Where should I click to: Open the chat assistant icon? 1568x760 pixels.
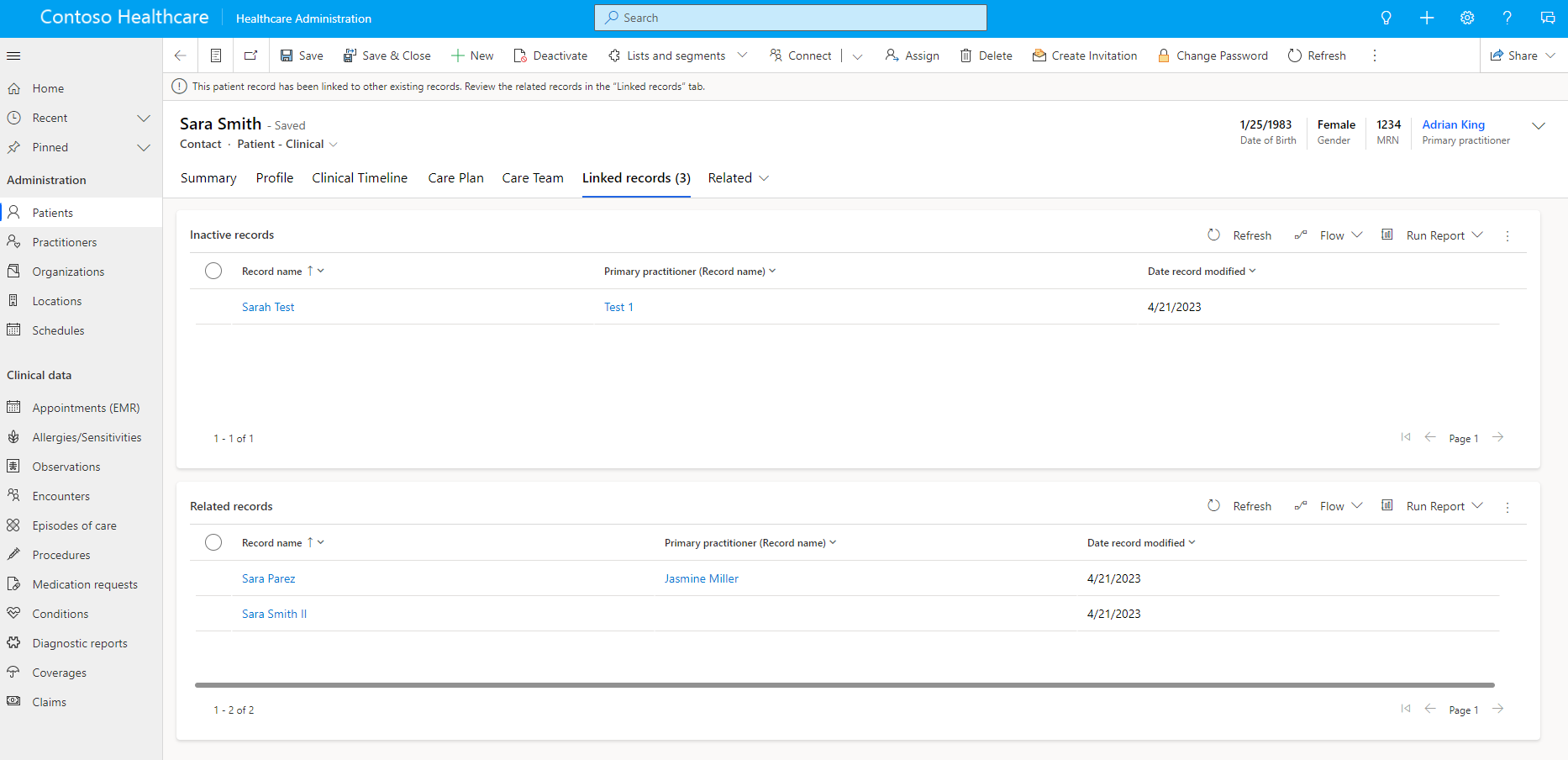click(1548, 18)
